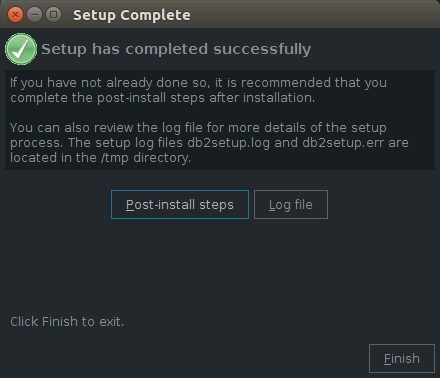Click the word 'recommended' in first paragraph
This screenshot has width=440, height=378.
(x=286, y=82)
